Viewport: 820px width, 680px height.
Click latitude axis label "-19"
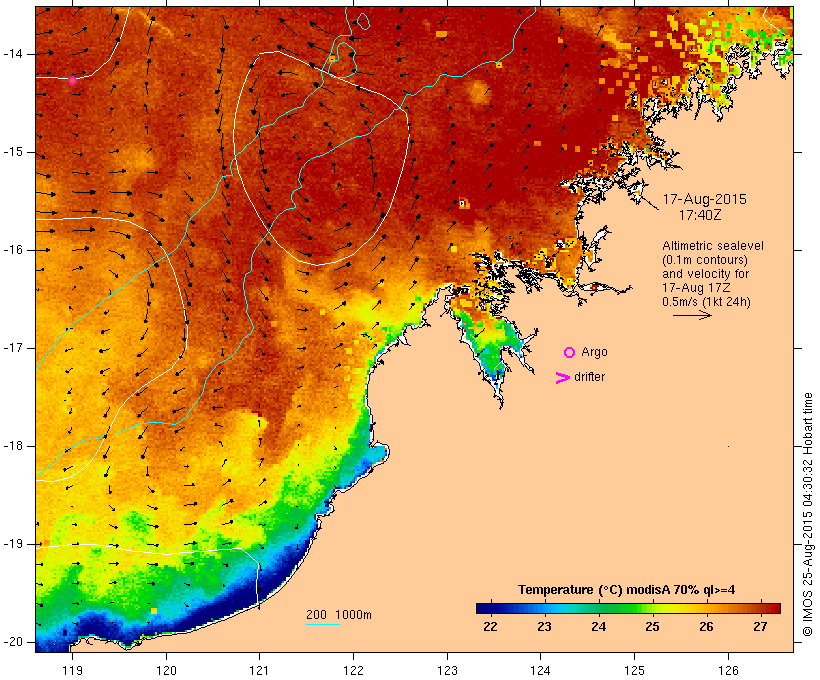13,544
